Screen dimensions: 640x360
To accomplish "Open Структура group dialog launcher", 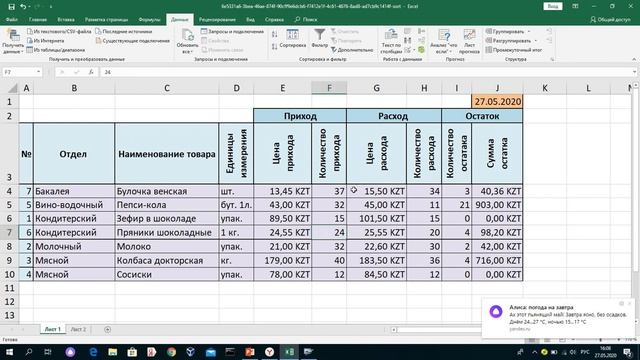I will 552,60.
